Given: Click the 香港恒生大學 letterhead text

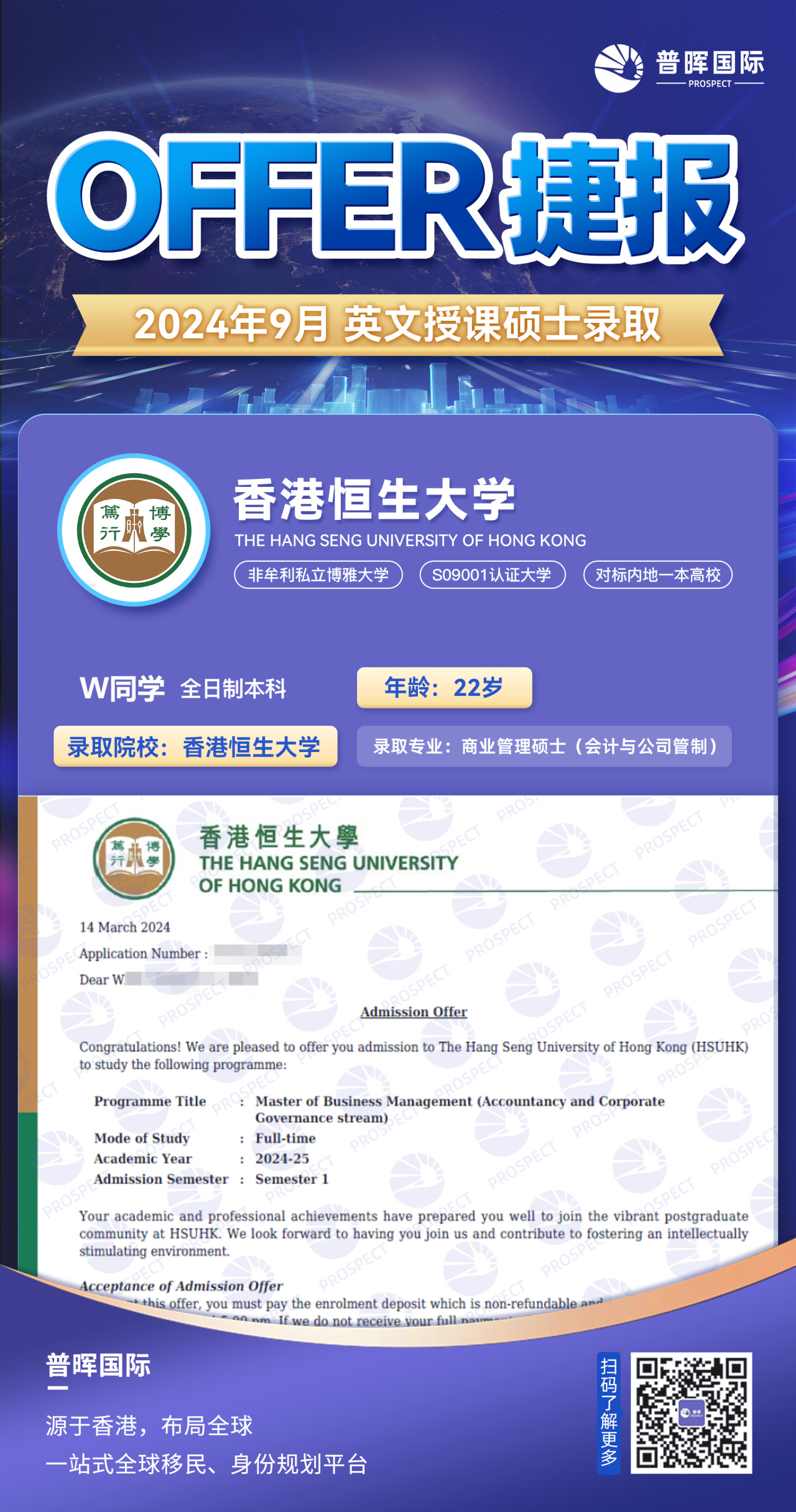Looking at the screenshot, I should (x=279, y=837).
